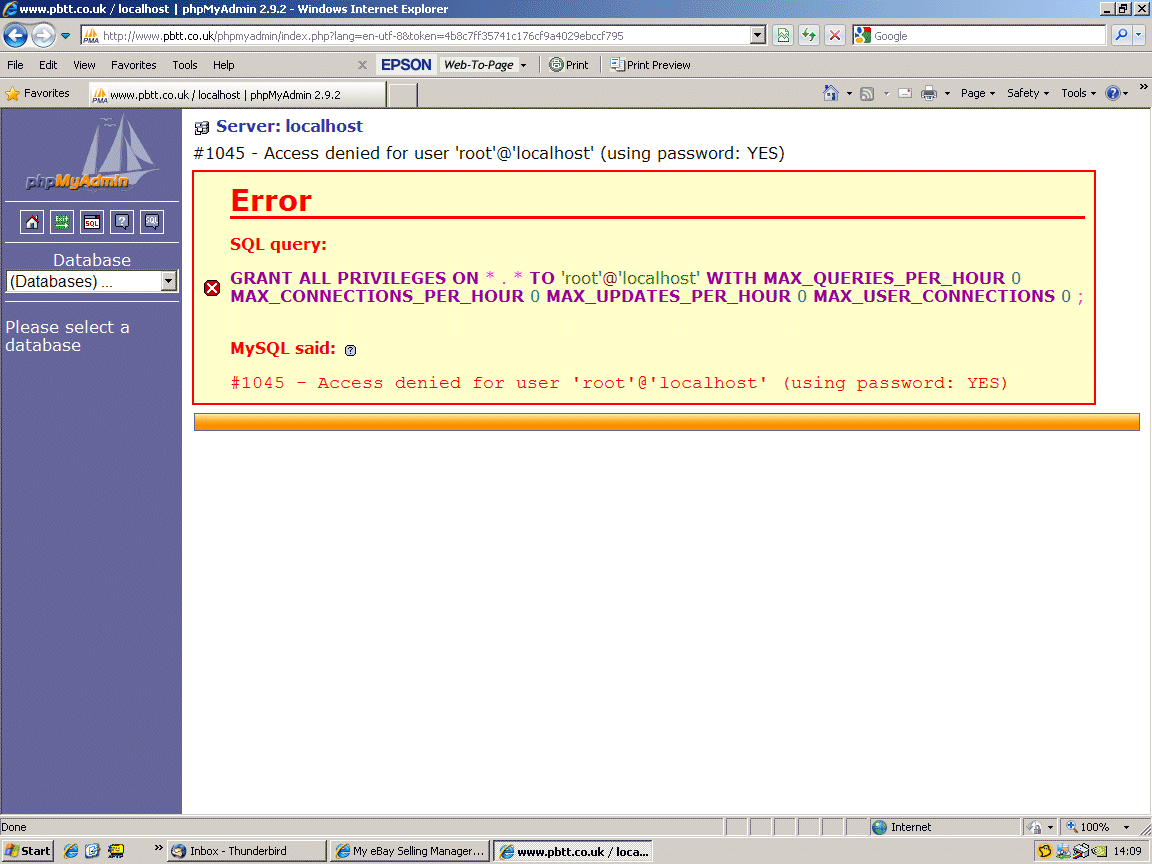Go forward with browser Forward arrow
Screen dimensions: 1152x864
[x=43, y=35]
